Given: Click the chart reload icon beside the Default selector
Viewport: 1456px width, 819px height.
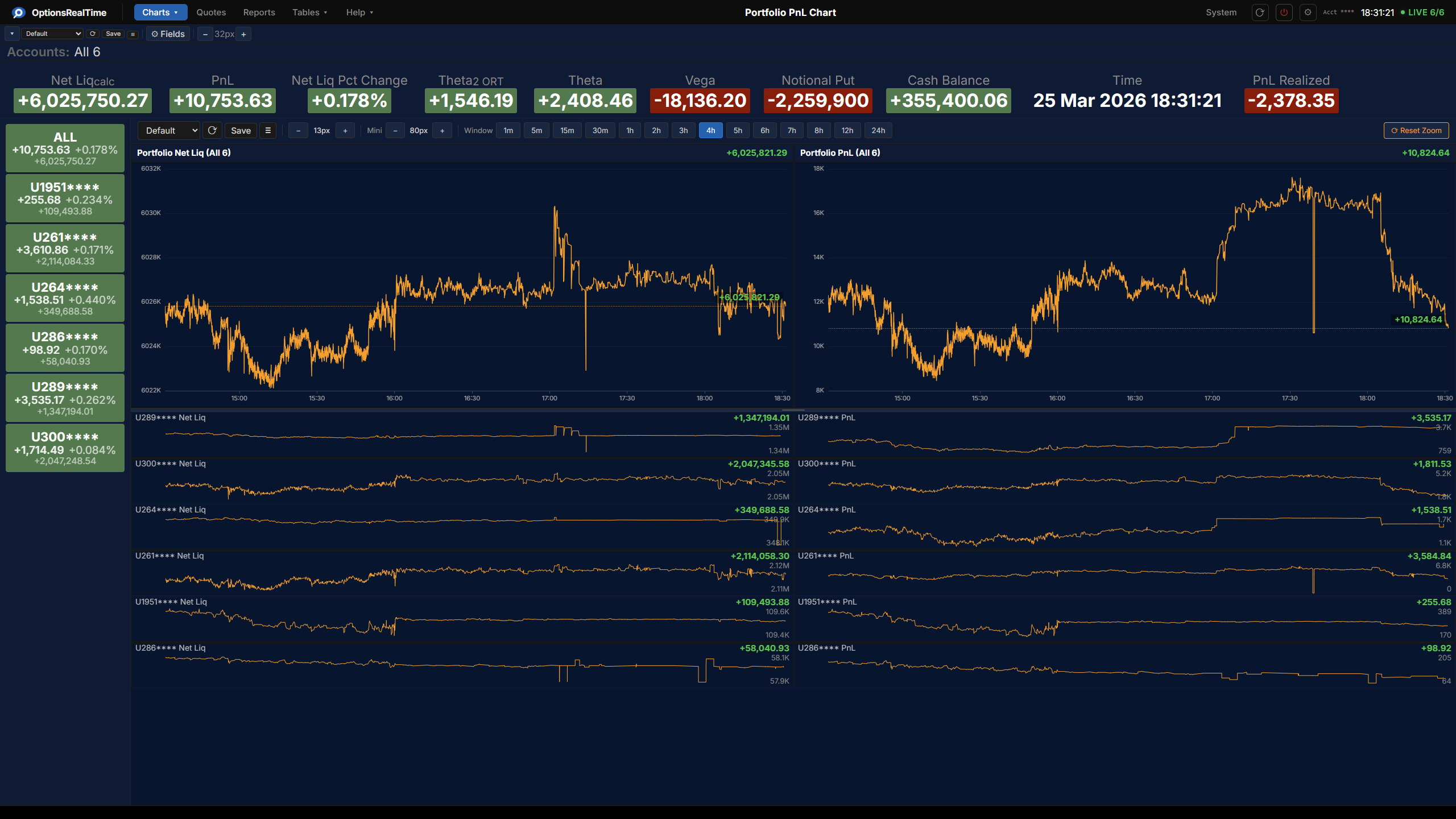Looking at the screenshot, I should pos(212,130).
